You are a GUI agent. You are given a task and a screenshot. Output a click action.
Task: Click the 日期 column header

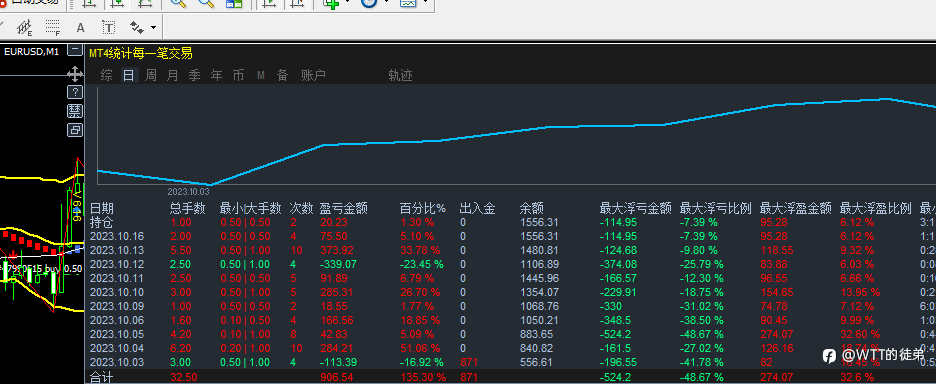coord(101,208)
